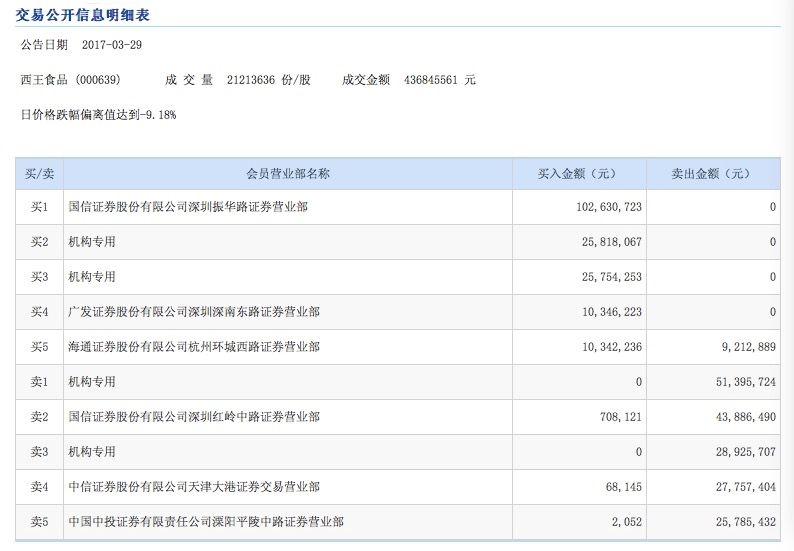Click the 买入金额（元） column header

[x=579, y=174]
